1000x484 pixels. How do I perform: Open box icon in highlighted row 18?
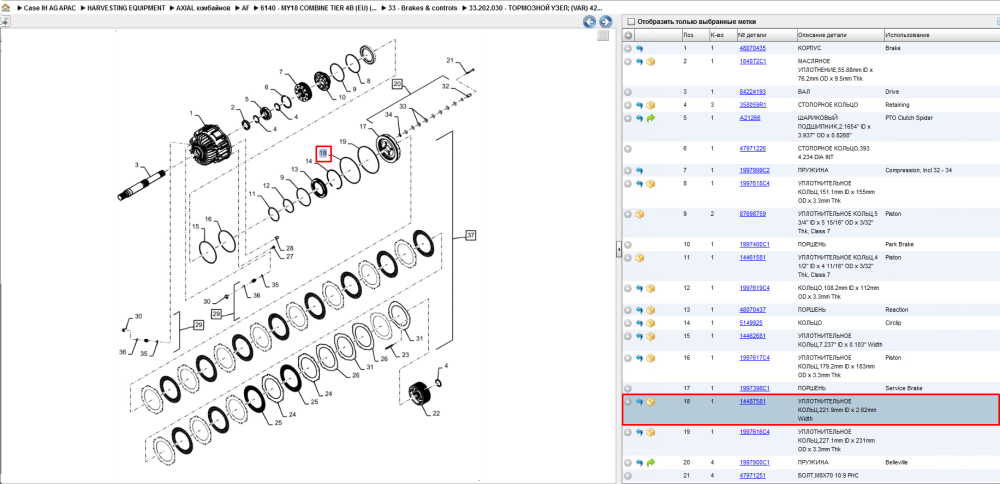click(651, 402)
